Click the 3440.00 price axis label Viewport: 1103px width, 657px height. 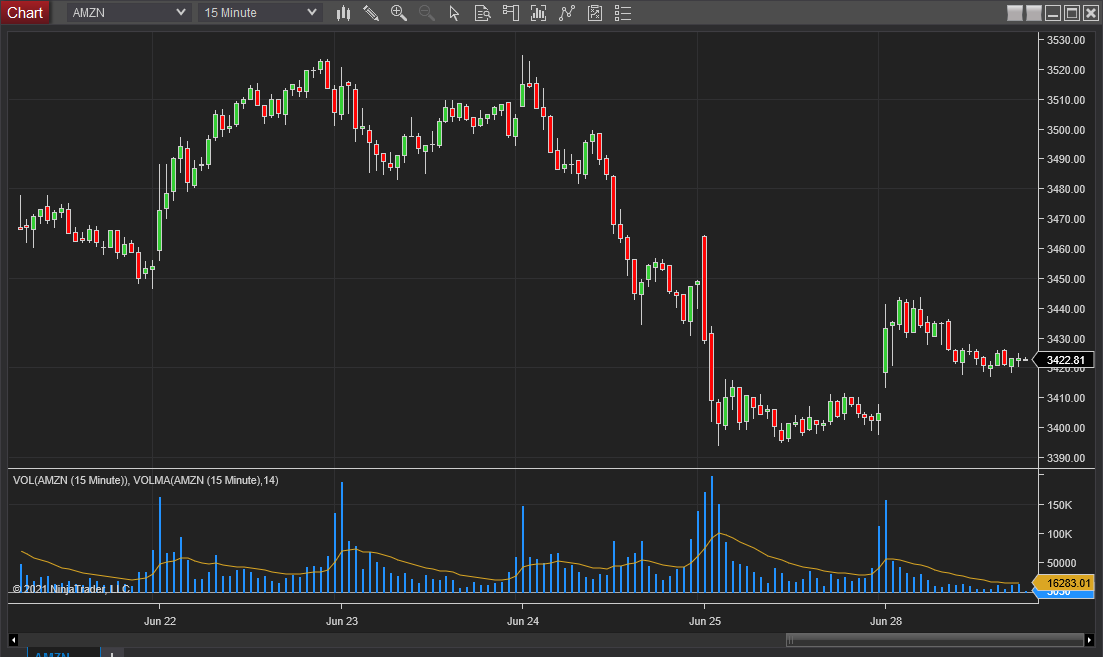(1066, 309)
